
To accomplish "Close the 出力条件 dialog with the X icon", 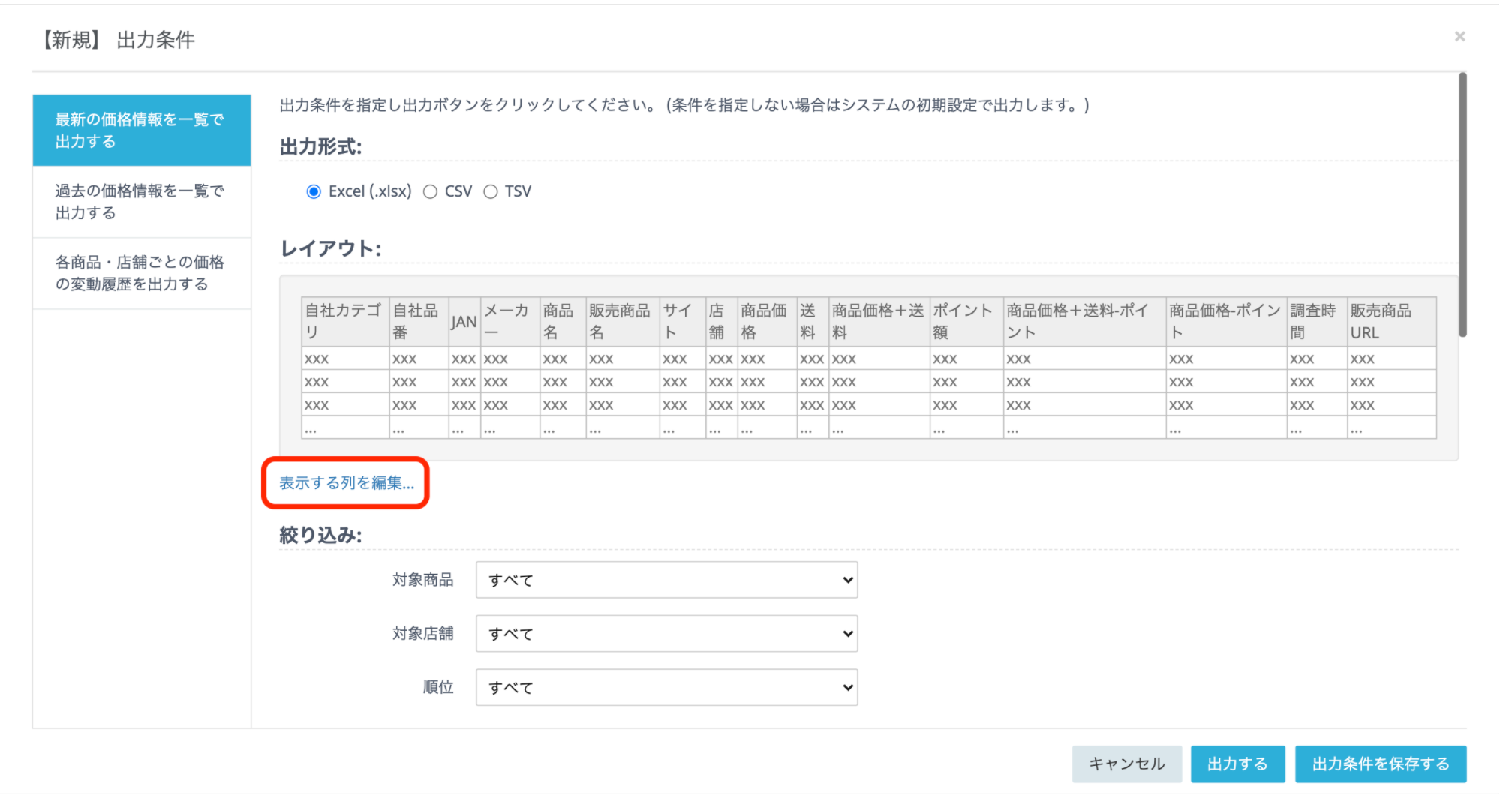I will 1459,36.
